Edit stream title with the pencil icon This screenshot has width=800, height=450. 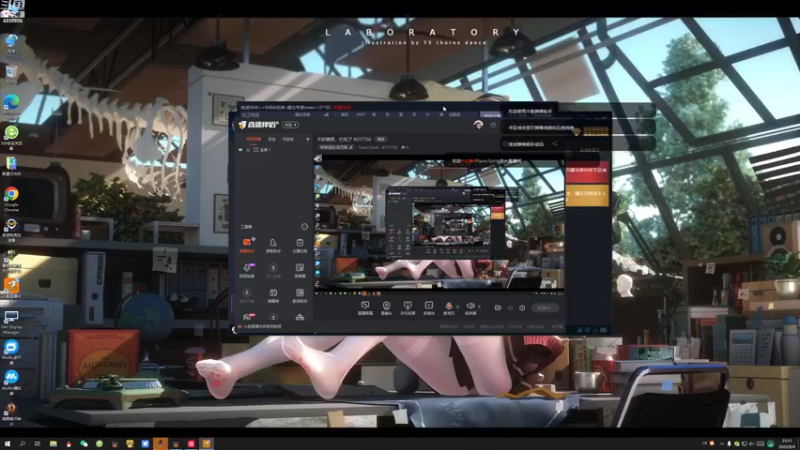[351, 147]
